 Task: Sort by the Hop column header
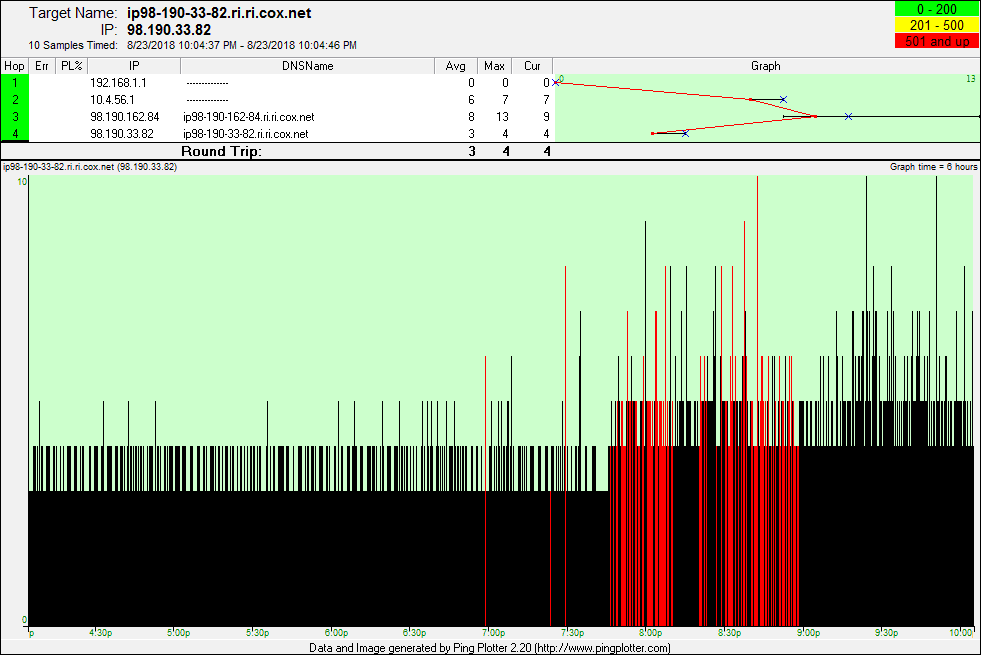15,66
